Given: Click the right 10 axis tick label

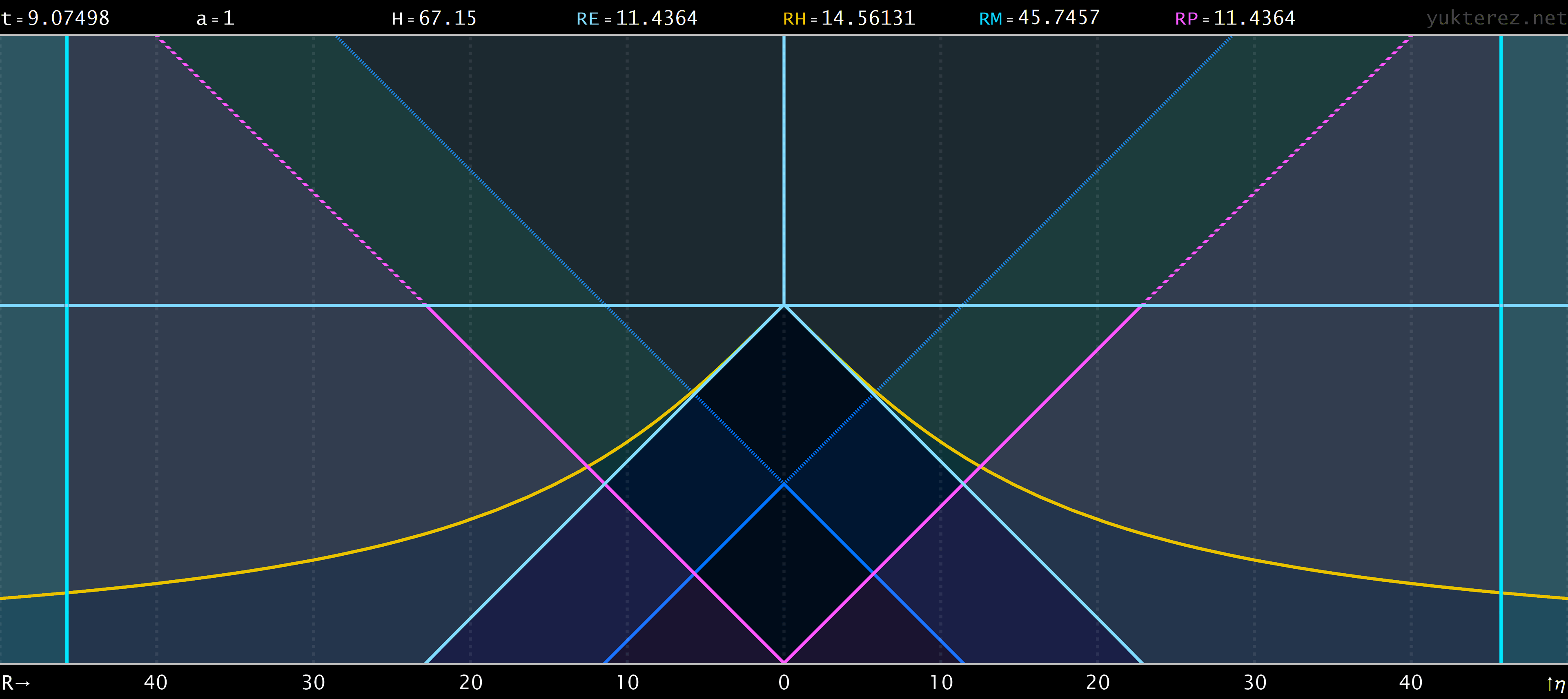Looking at the screenshot, I should (x=941, y=682).
